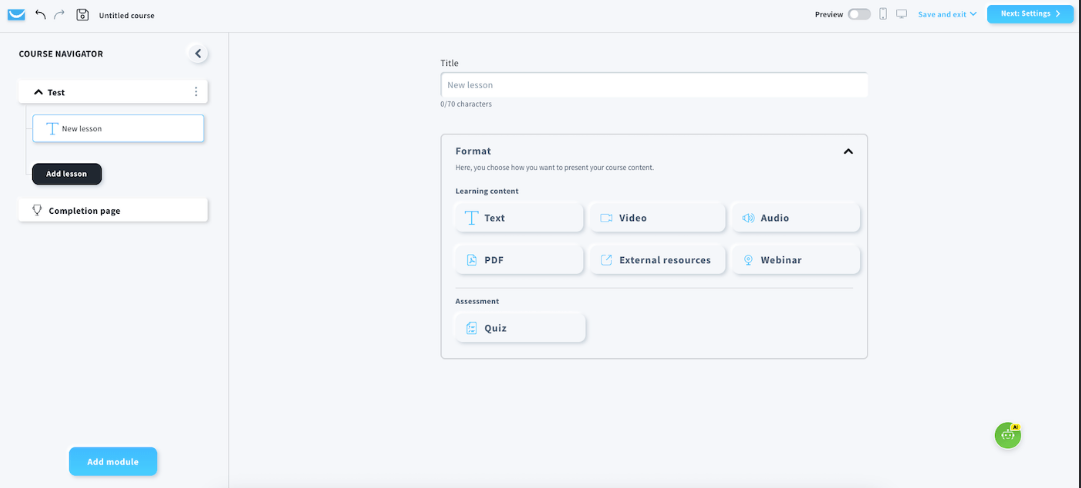Toggle the Preview switch
The image size is (1081, 488).
859,14
